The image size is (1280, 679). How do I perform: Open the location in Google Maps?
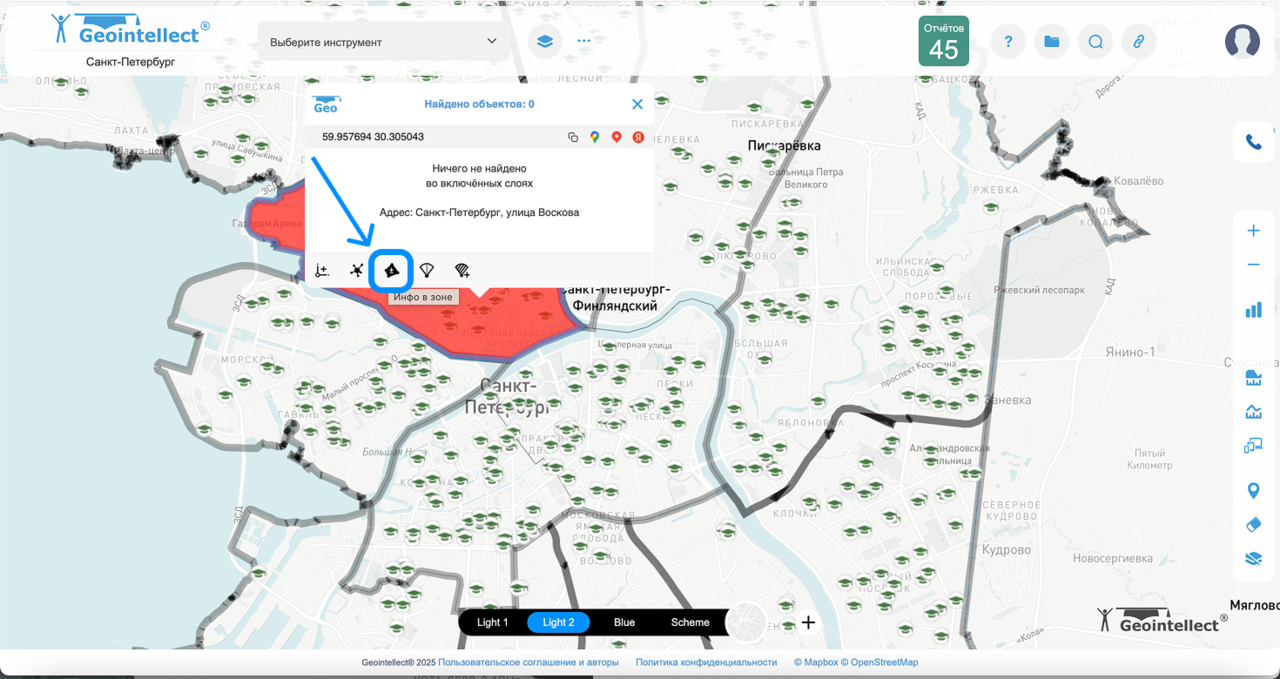(x=594, y=137)
